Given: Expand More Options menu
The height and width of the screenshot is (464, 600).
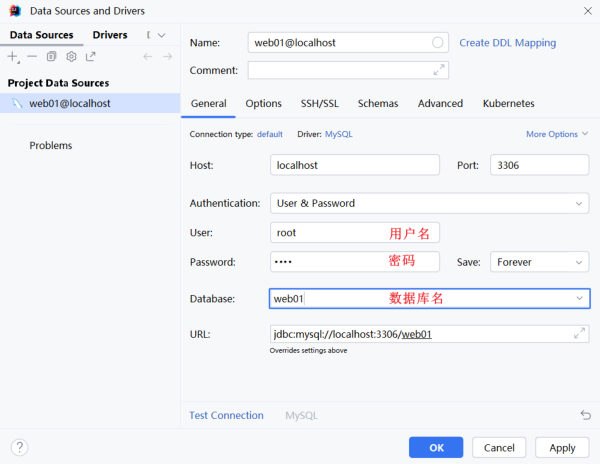Looking at the screenshot, I should point(557,134).
